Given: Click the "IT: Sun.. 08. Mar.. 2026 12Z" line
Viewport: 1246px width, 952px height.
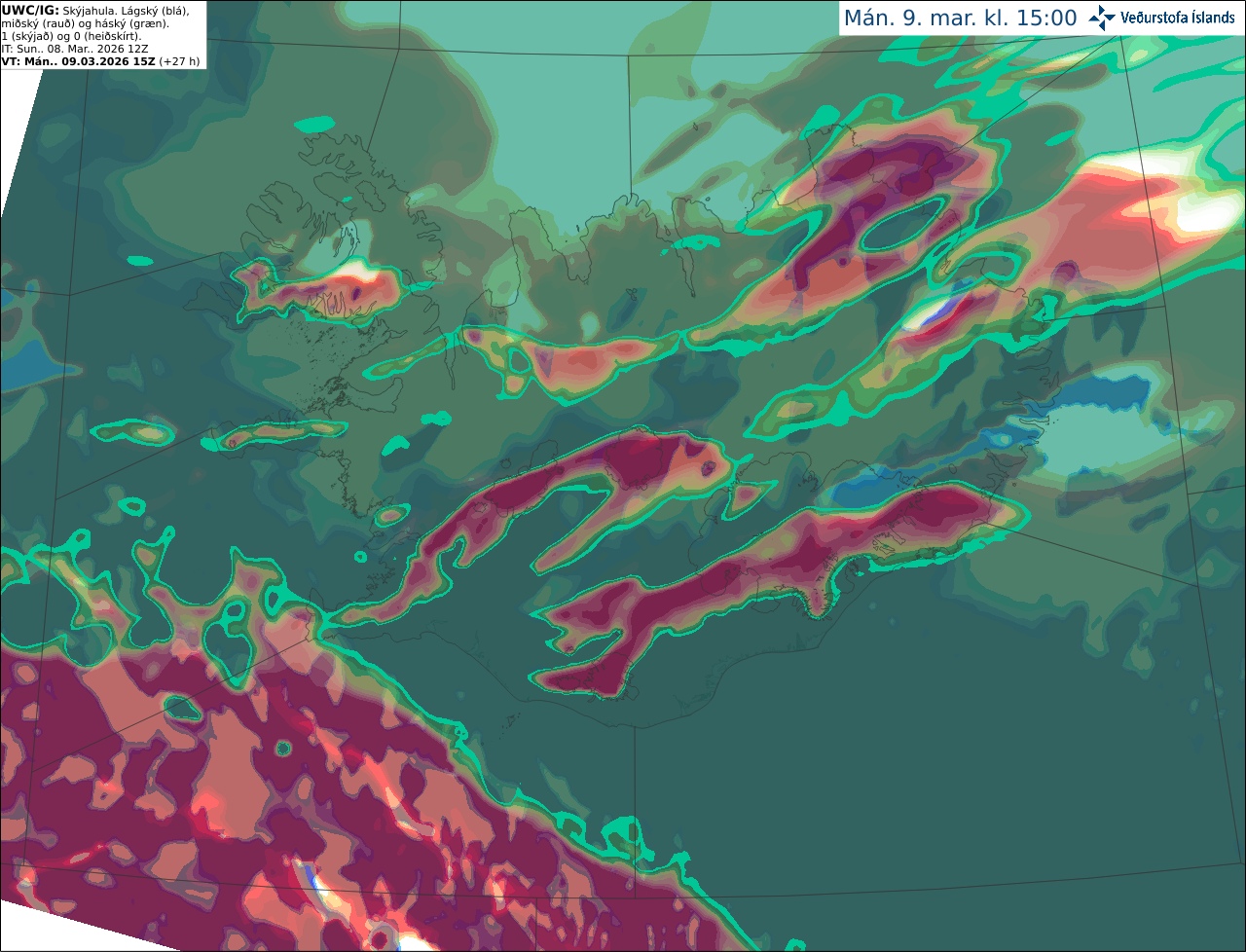Looking at the screenshot, I should [x=75, y=49].
